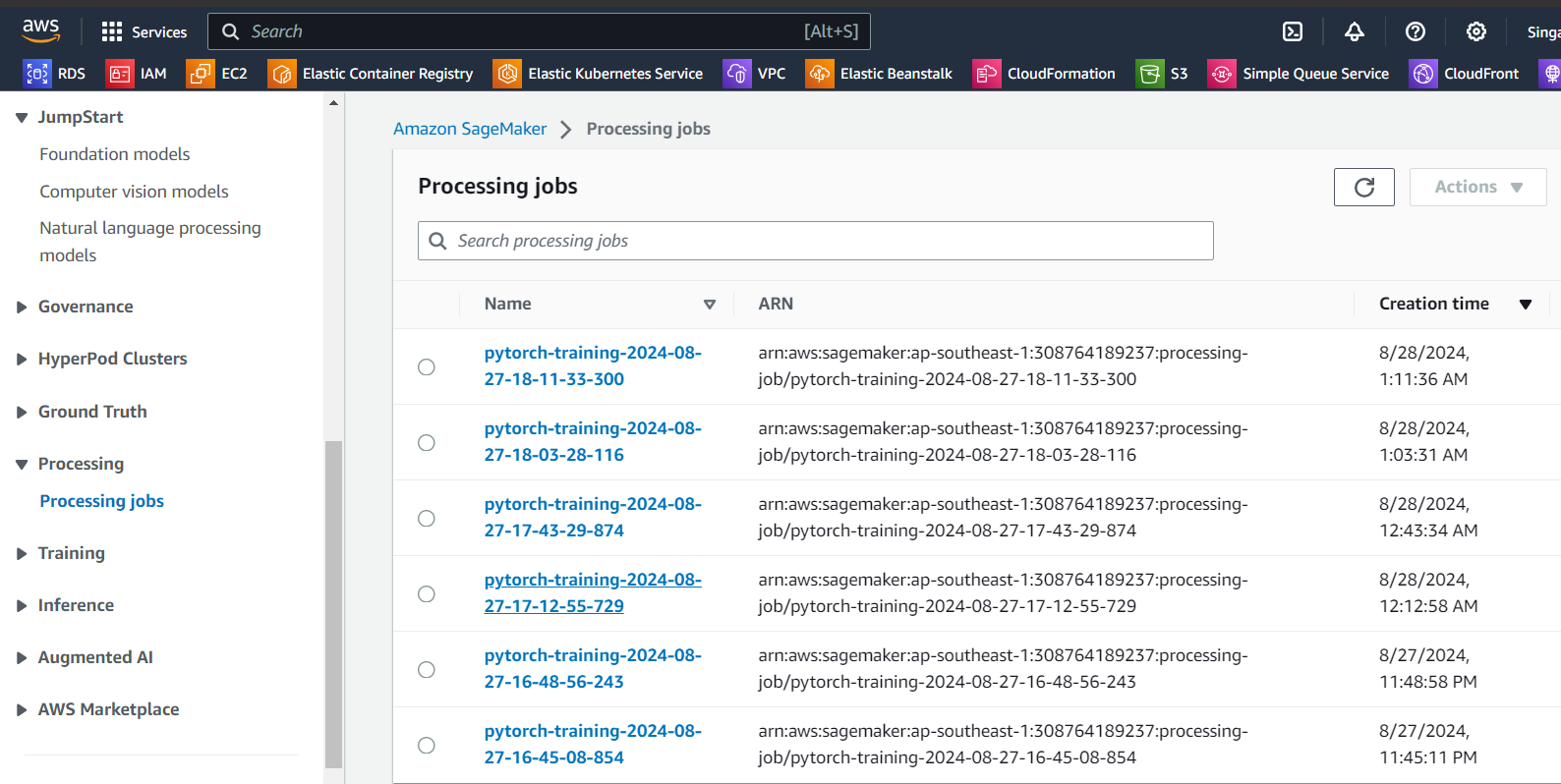Image resolution: width=1561 pixels, height=784 pixels.
Task: Open the Simple Queue Service shortcut
Action: coord(1299,74)
